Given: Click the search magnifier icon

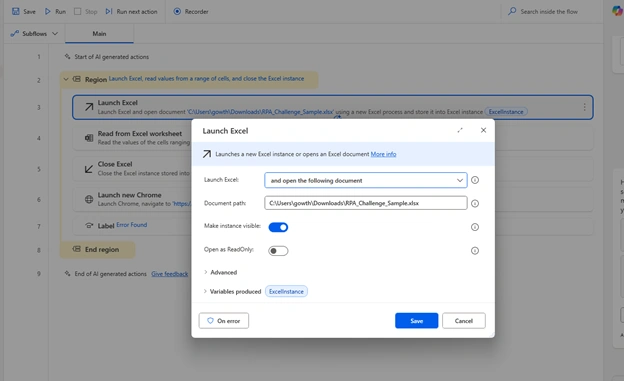Looking at the screenshot, I should click(x=512, y=11).
